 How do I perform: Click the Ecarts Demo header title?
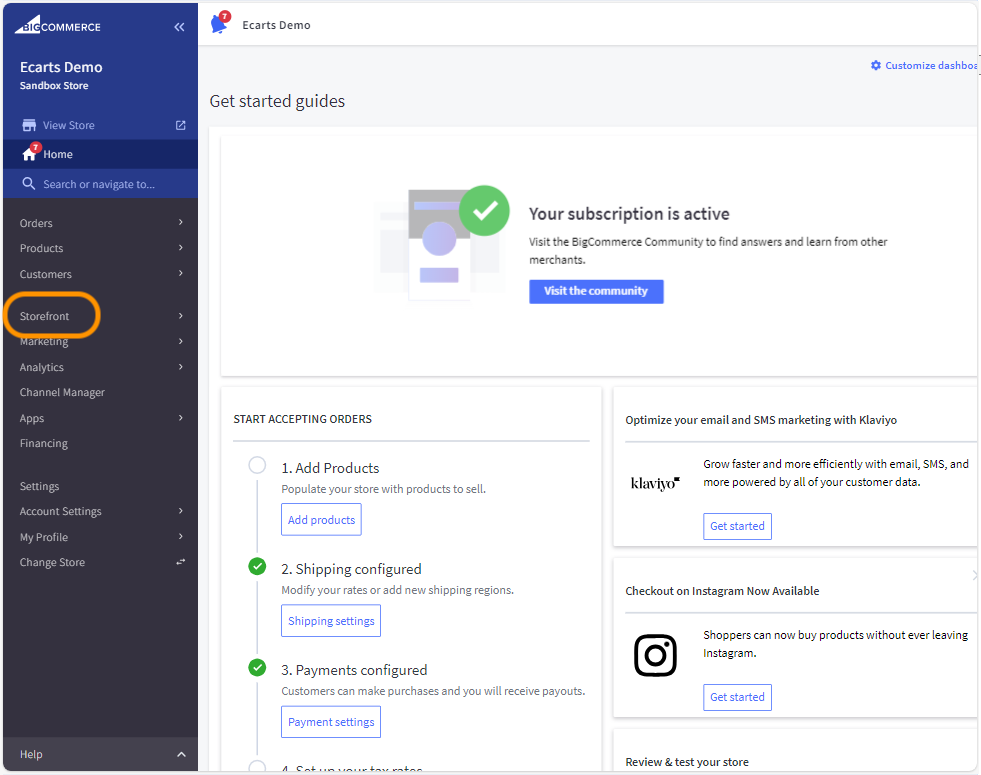coord(277,25)
